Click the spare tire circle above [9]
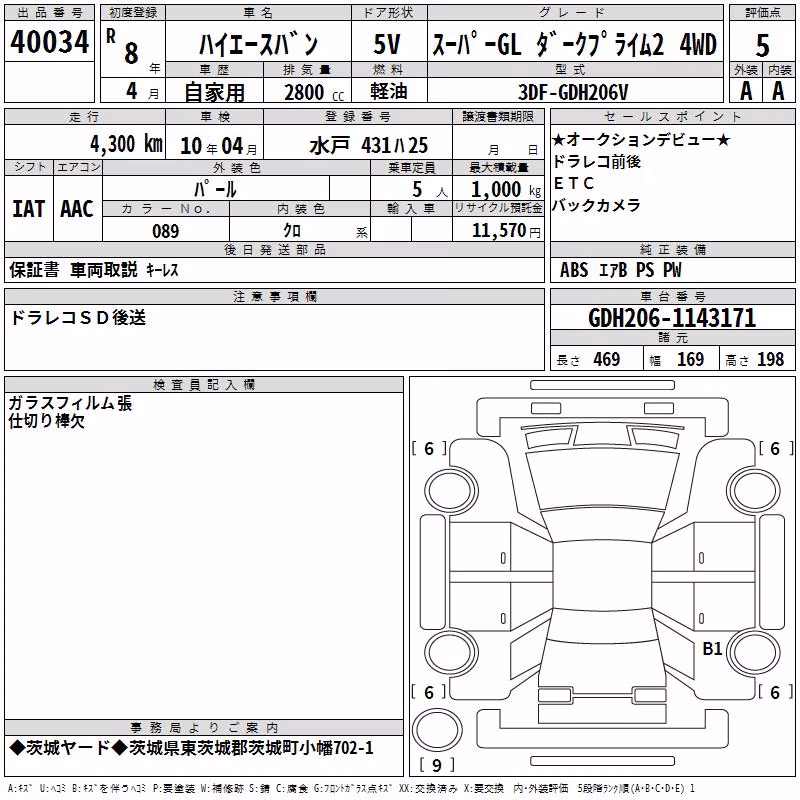 437,729
